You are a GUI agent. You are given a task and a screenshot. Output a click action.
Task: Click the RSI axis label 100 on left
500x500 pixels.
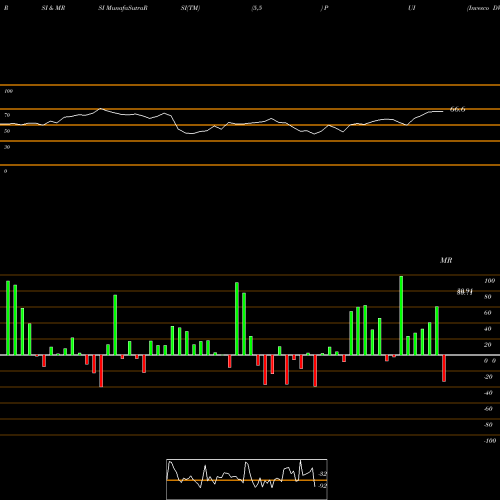(x=8, y=91)
